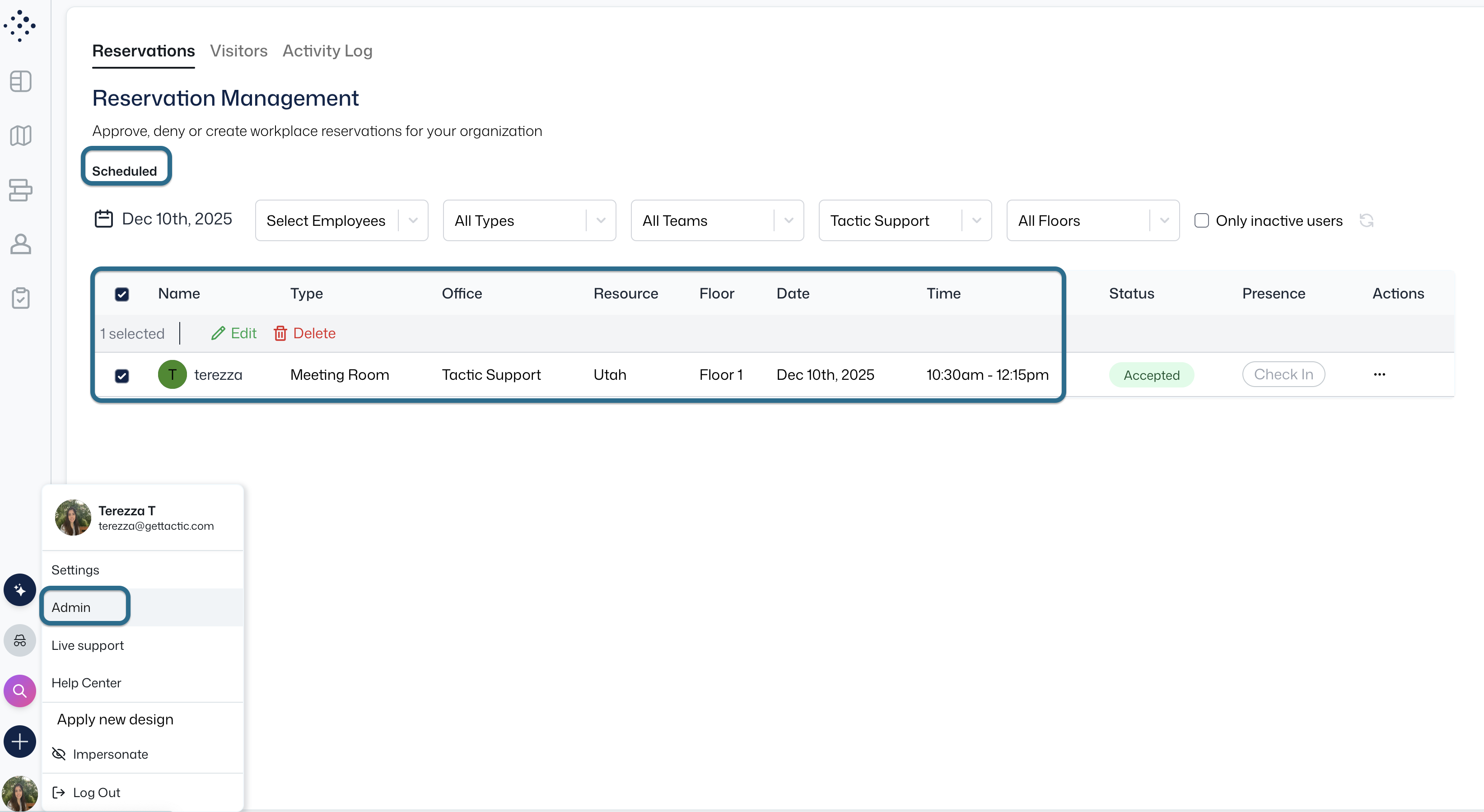
Task: Select Admin in the user menu
Action: 71,607
